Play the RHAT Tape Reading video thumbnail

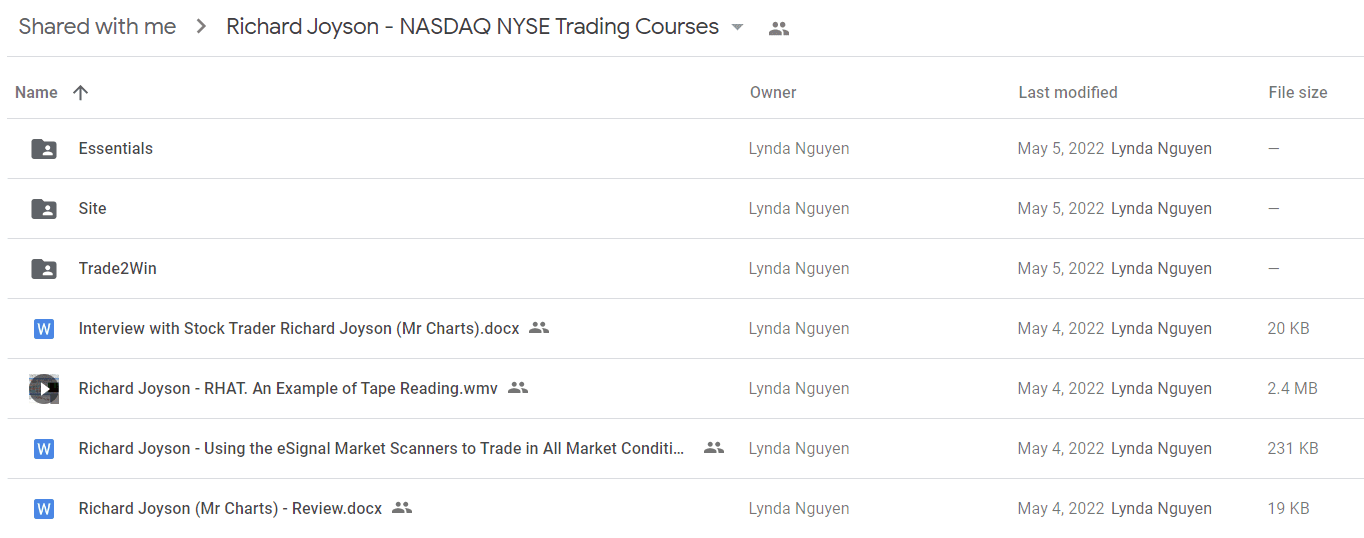pyautogui.click(x=44, y=389)
